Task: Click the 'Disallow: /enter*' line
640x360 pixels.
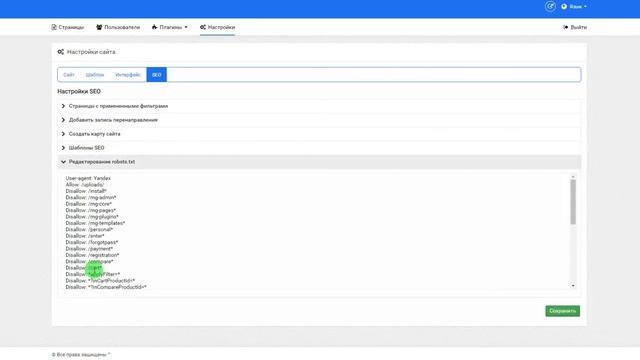Action: click(85, 236)
